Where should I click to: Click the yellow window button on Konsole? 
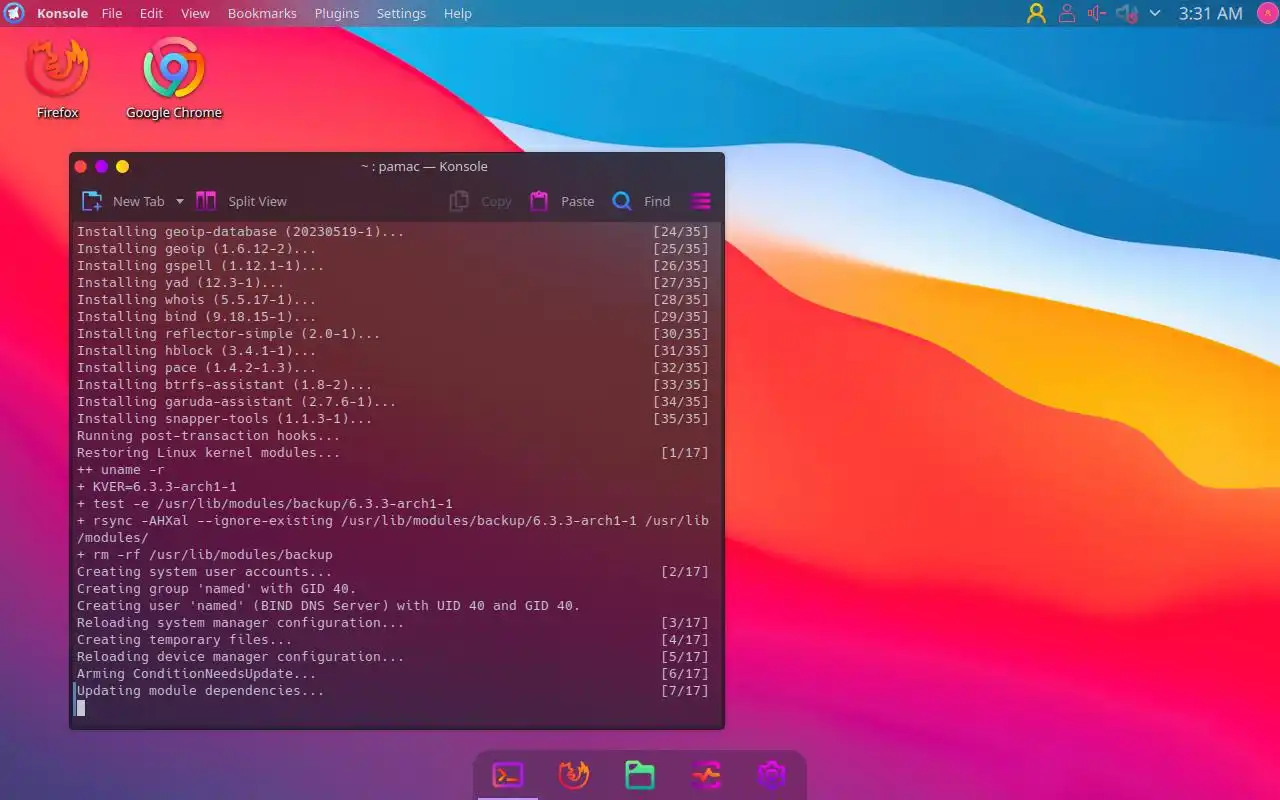123,166
